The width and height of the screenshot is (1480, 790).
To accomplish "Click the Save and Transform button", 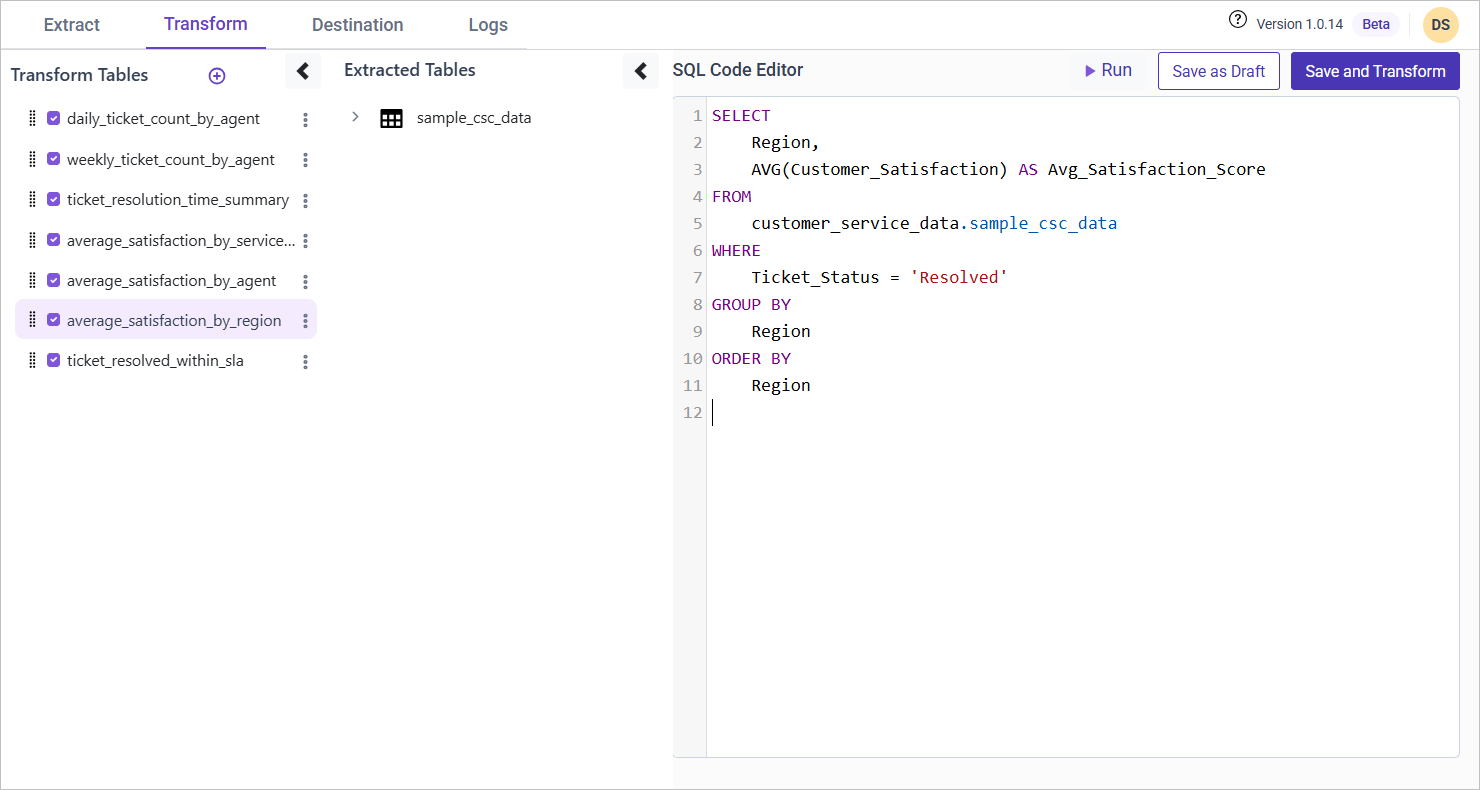I will click(1375, 71).
